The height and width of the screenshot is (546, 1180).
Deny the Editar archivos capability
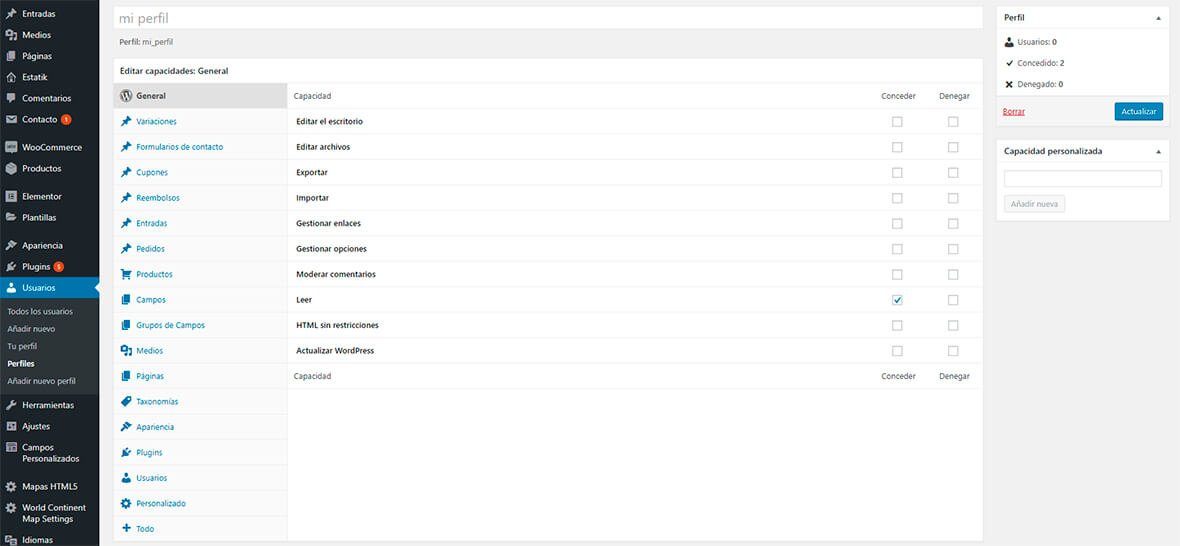click(x=953, y=147)
